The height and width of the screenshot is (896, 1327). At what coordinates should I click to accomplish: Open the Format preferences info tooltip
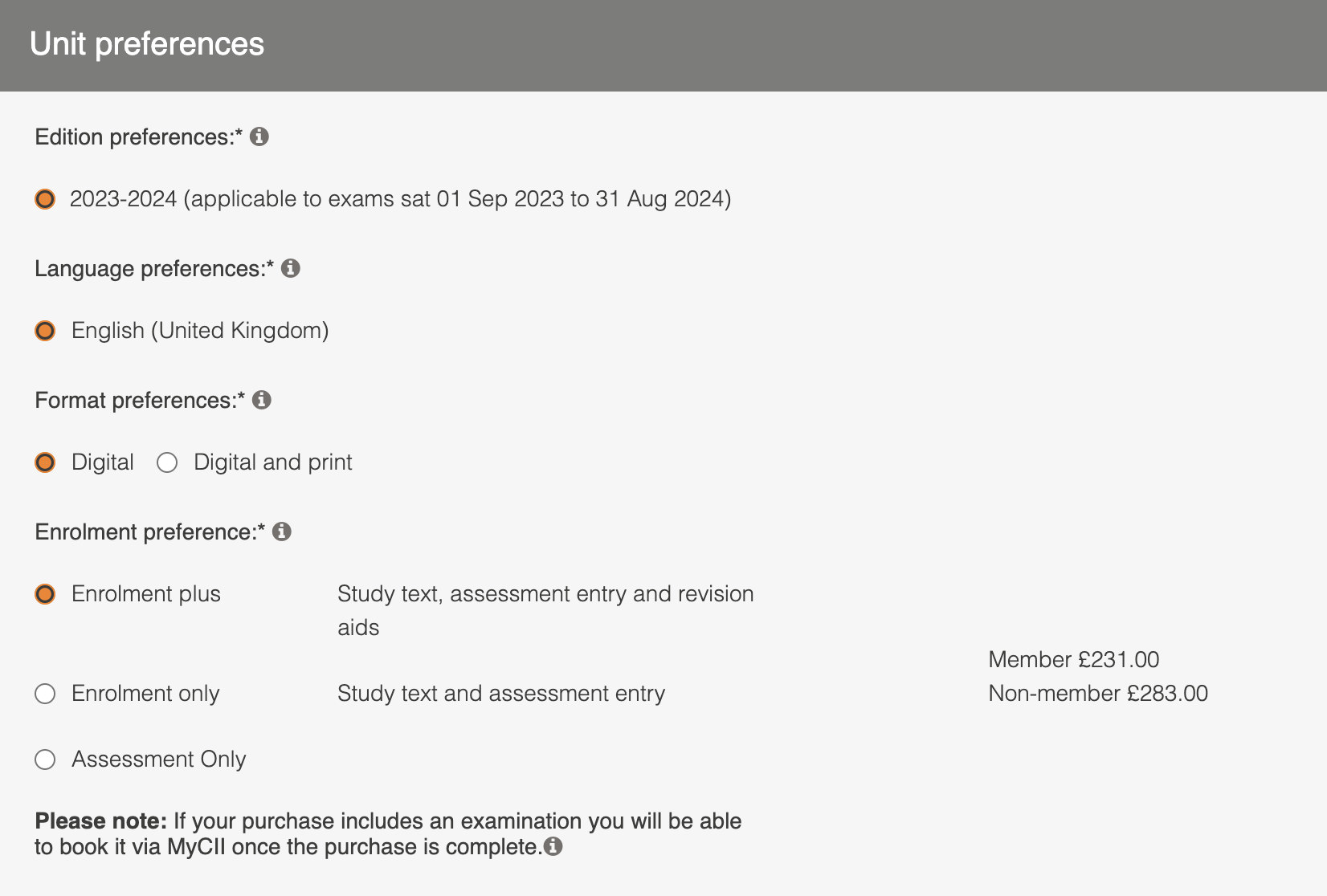(x=262, y=399)
